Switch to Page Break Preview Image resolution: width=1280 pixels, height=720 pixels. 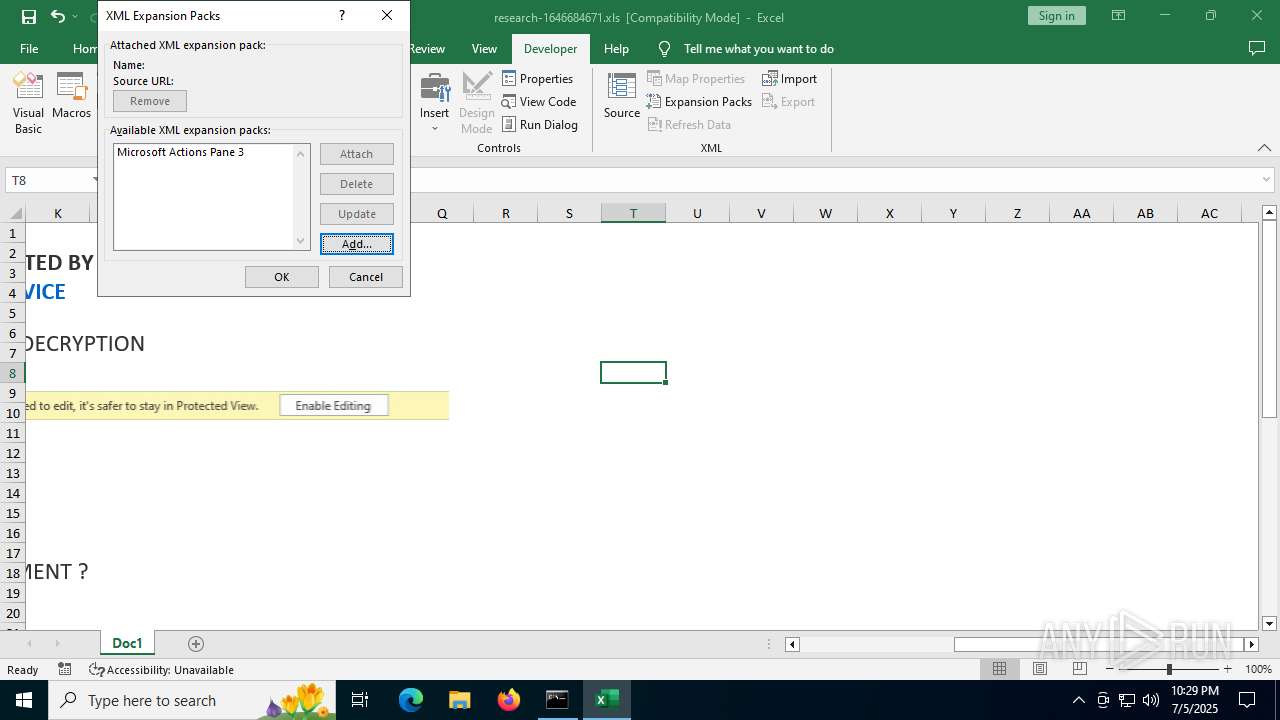click(1079, 669)
